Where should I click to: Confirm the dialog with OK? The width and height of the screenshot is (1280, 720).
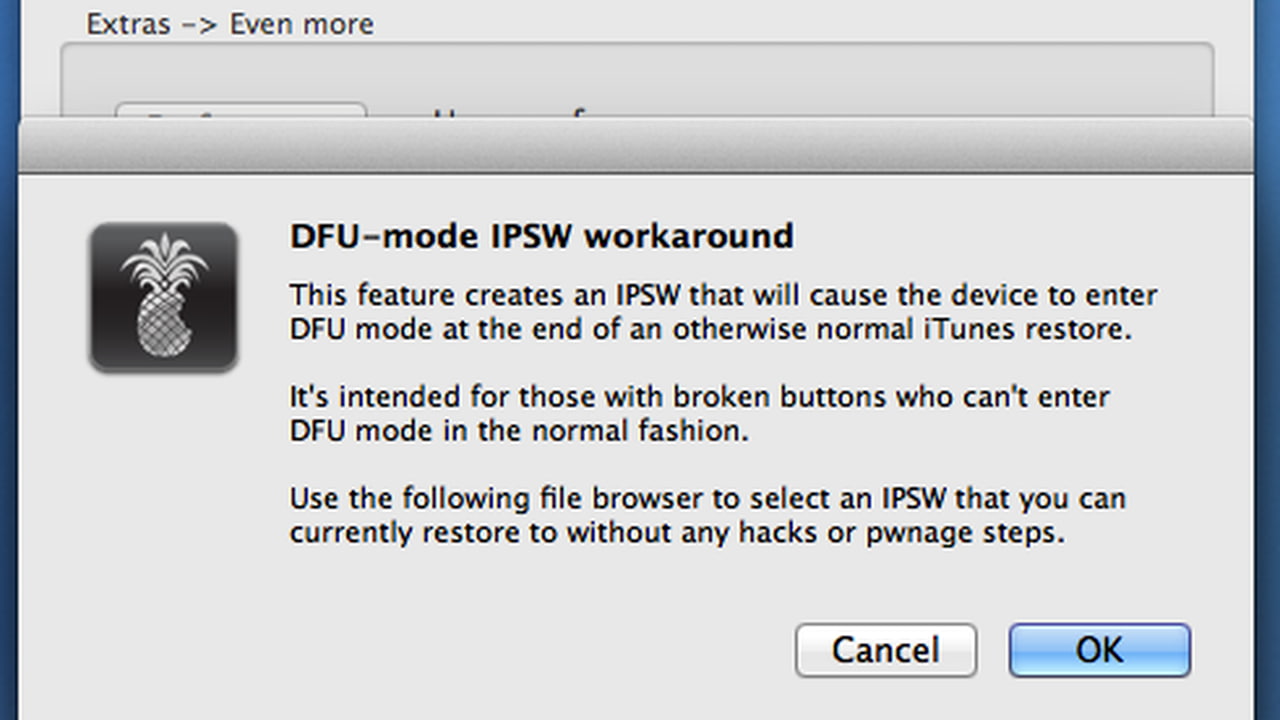(1099, 651)
